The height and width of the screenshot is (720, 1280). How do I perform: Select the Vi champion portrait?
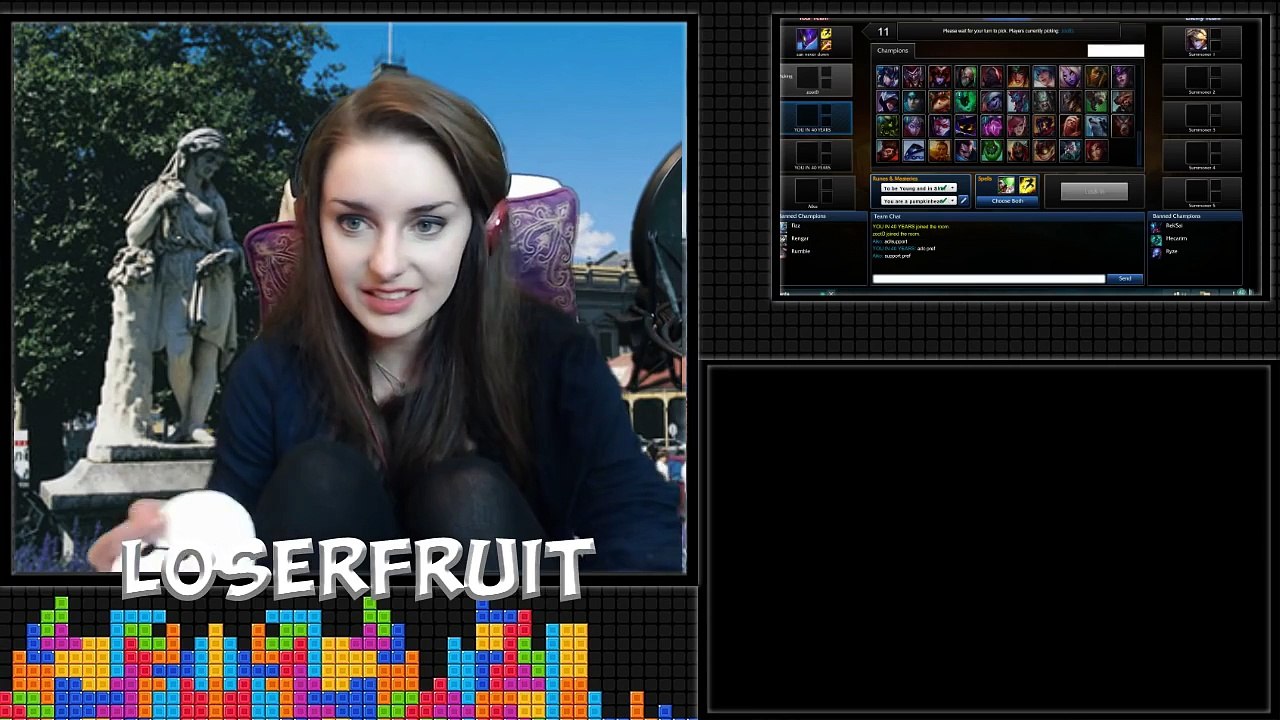click(1018, 126)
